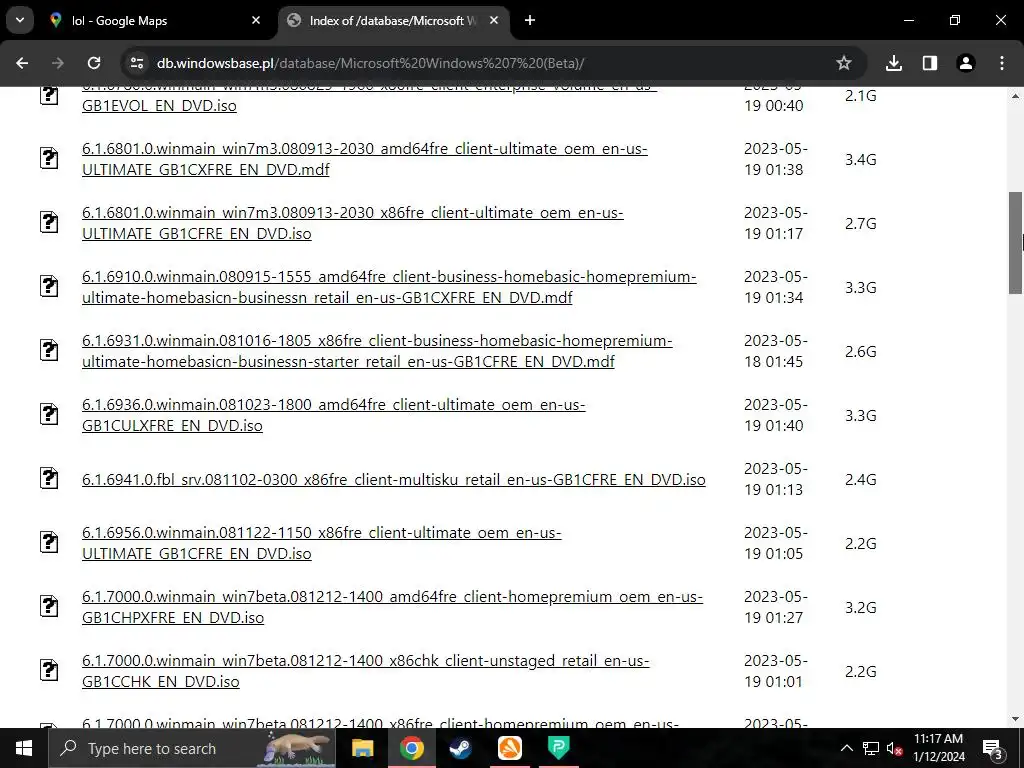Click the 3.4G size value
This screenshot has width=1024, height=768.
[861, 159]
